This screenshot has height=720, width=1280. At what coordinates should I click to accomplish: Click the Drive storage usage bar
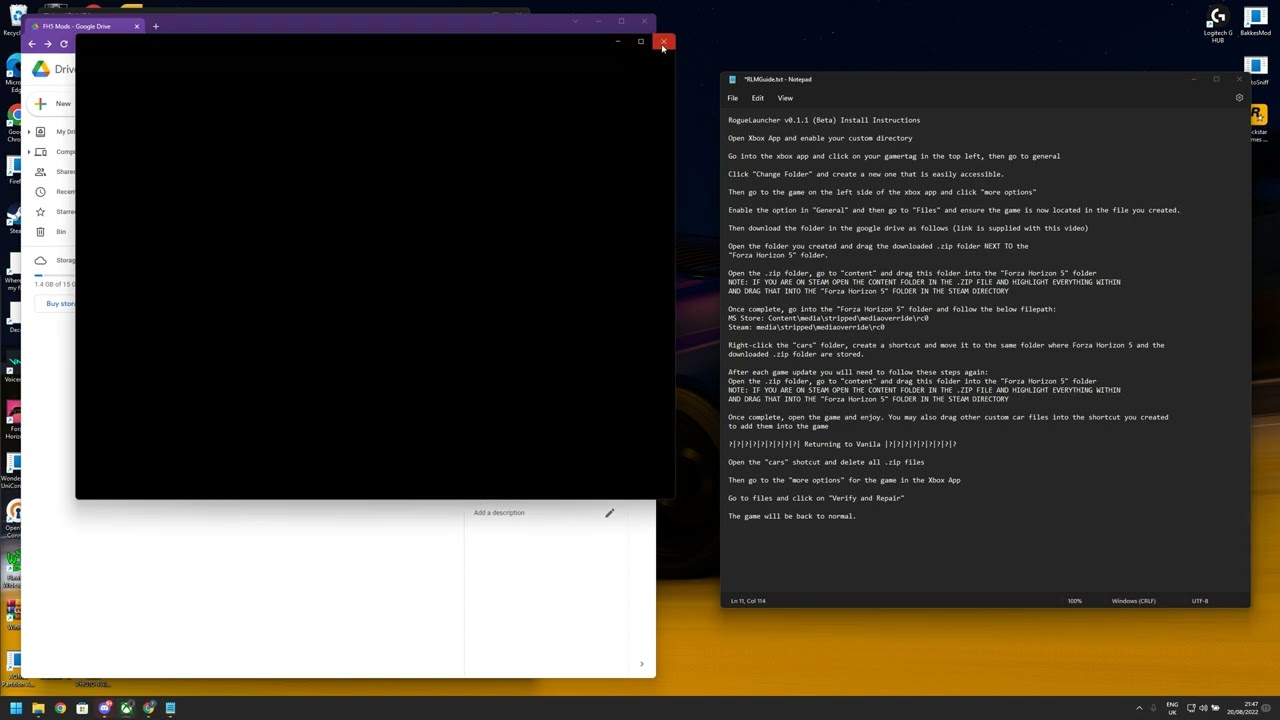tap(55, 275)
